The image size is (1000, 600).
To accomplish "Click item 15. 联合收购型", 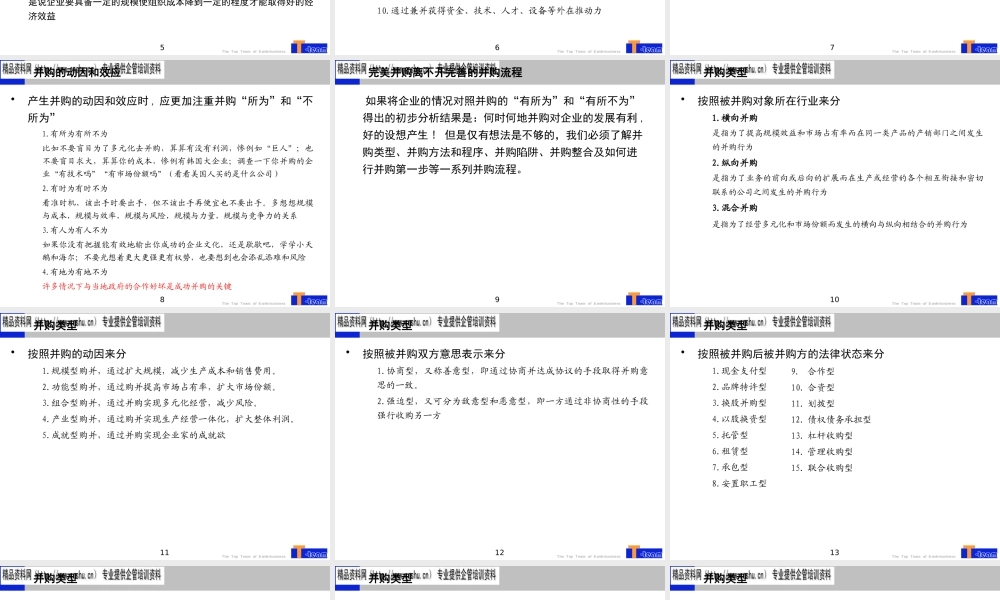I will (821, 467).
